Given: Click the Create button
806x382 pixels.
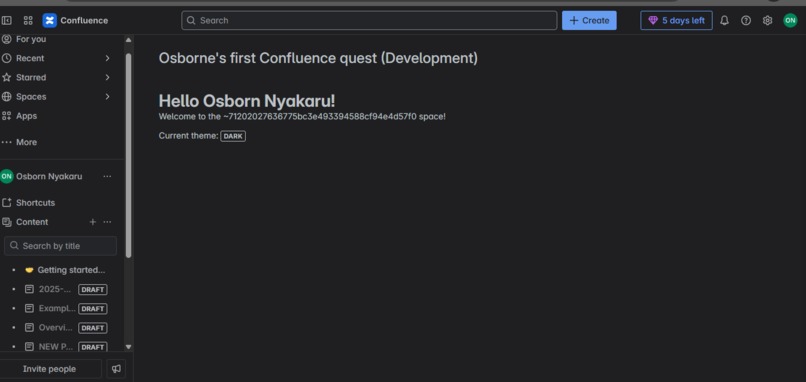Looking at the screenshot, I should (589, 21).
